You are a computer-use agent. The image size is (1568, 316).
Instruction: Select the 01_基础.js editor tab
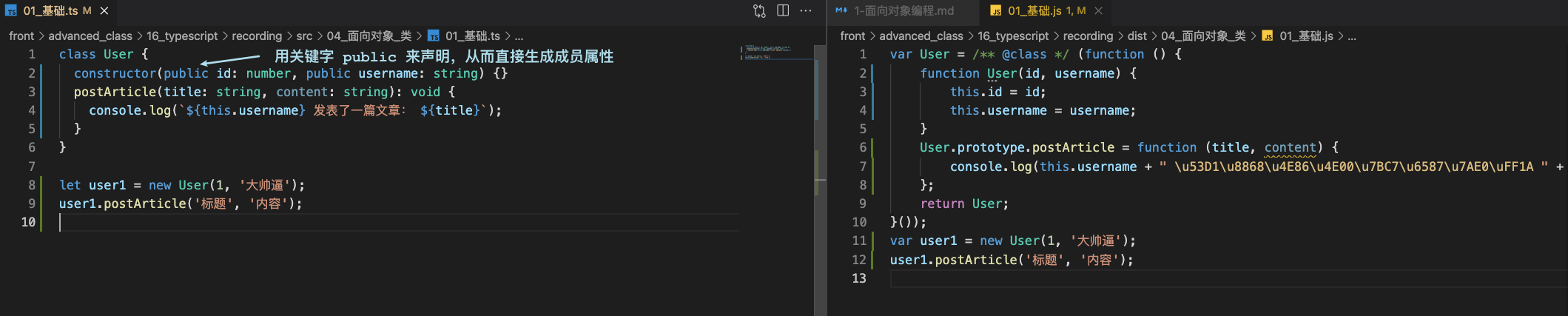click(1046, 10)
